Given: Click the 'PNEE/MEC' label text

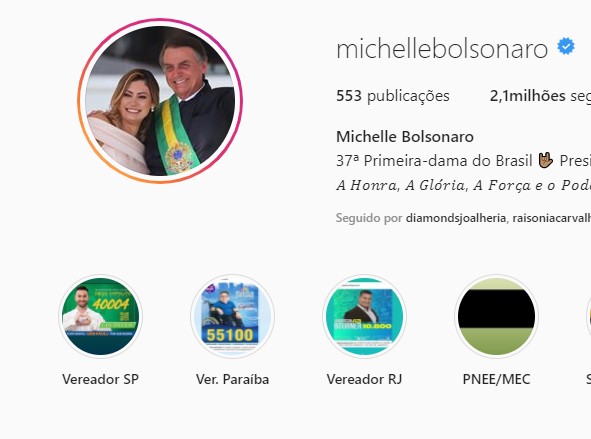Looking at the screenshot, I should point(496,379).
